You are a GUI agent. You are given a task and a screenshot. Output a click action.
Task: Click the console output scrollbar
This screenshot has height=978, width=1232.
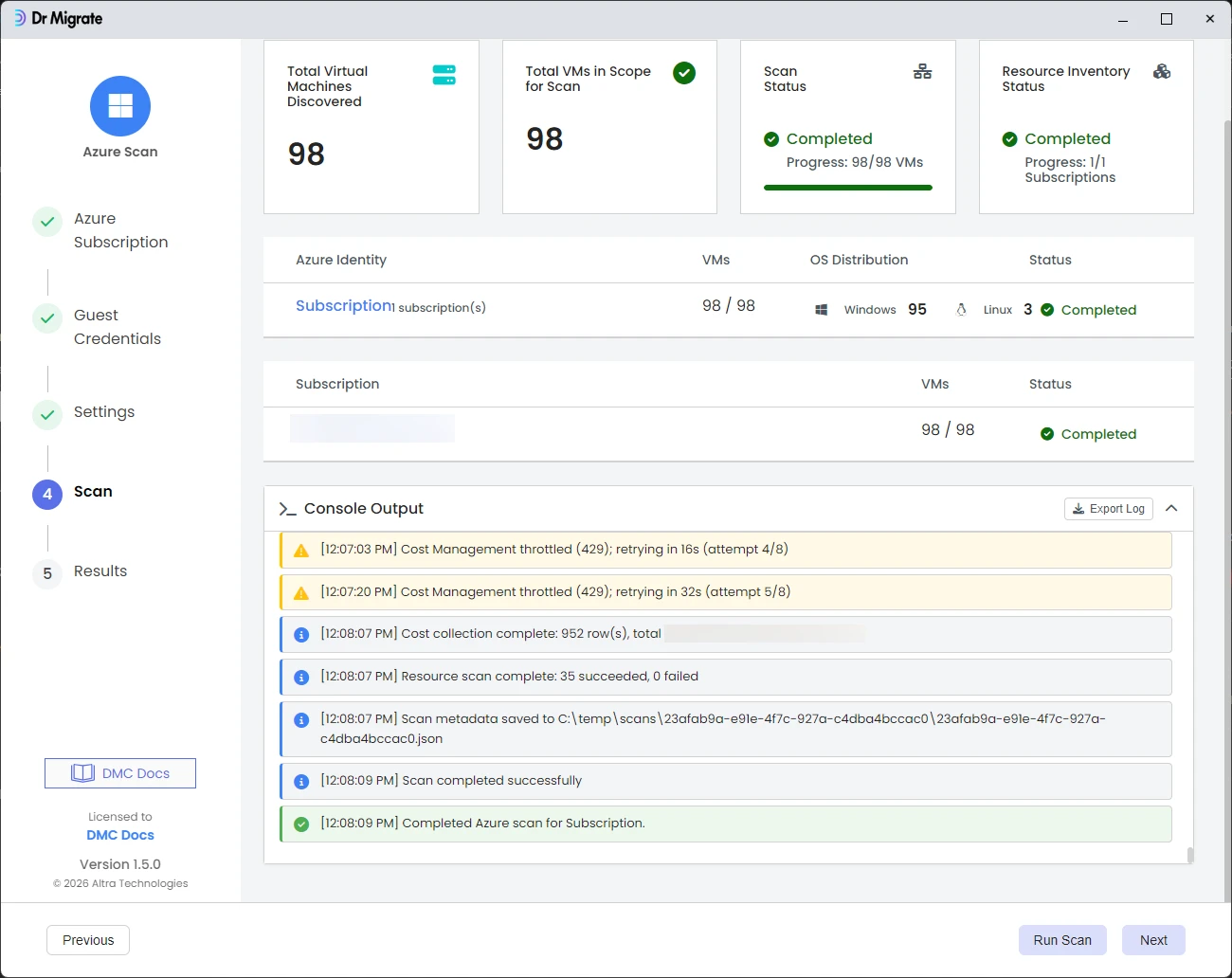click(1190, 855)
